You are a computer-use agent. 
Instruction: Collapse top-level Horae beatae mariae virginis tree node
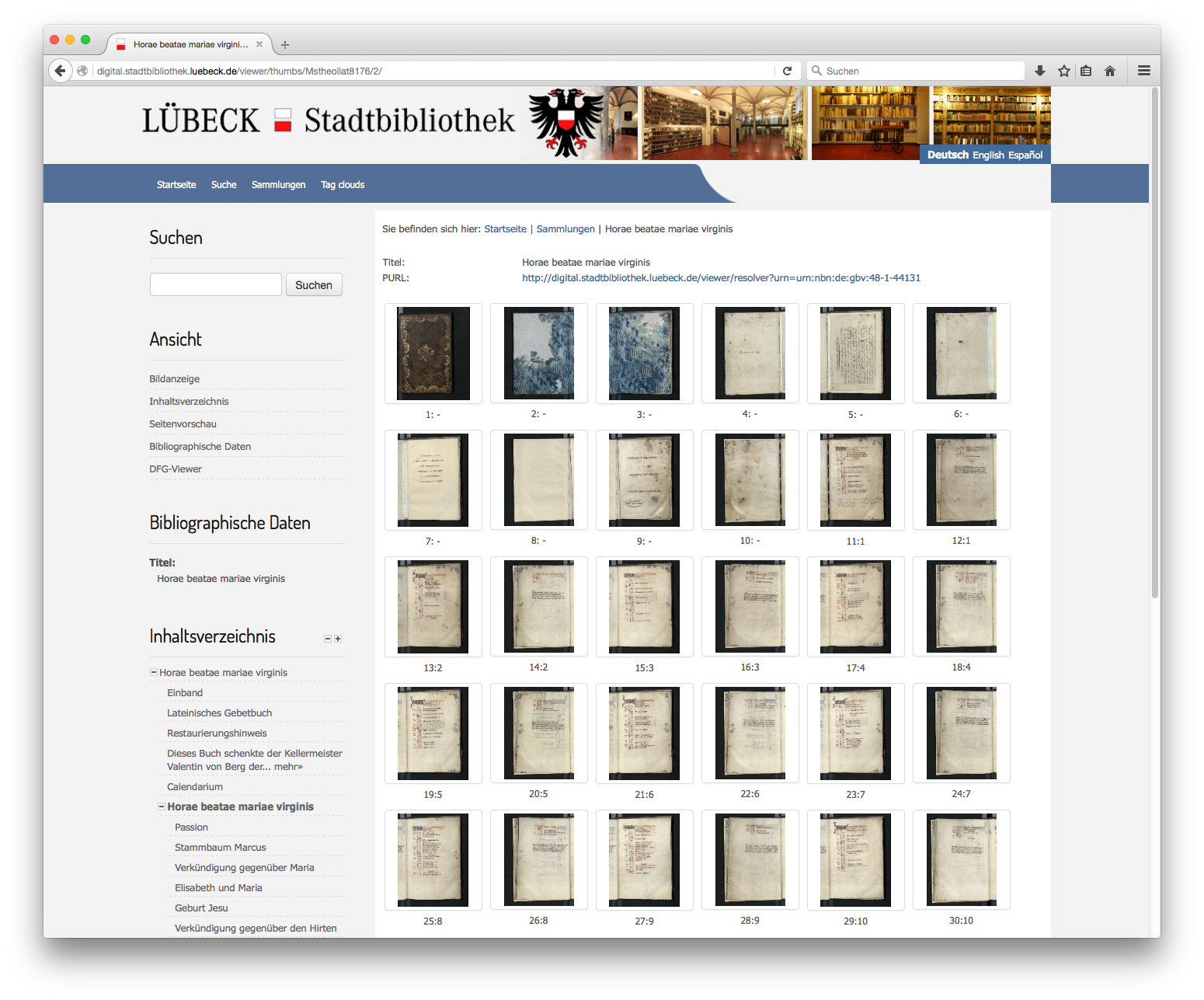(x=154, y=672)
